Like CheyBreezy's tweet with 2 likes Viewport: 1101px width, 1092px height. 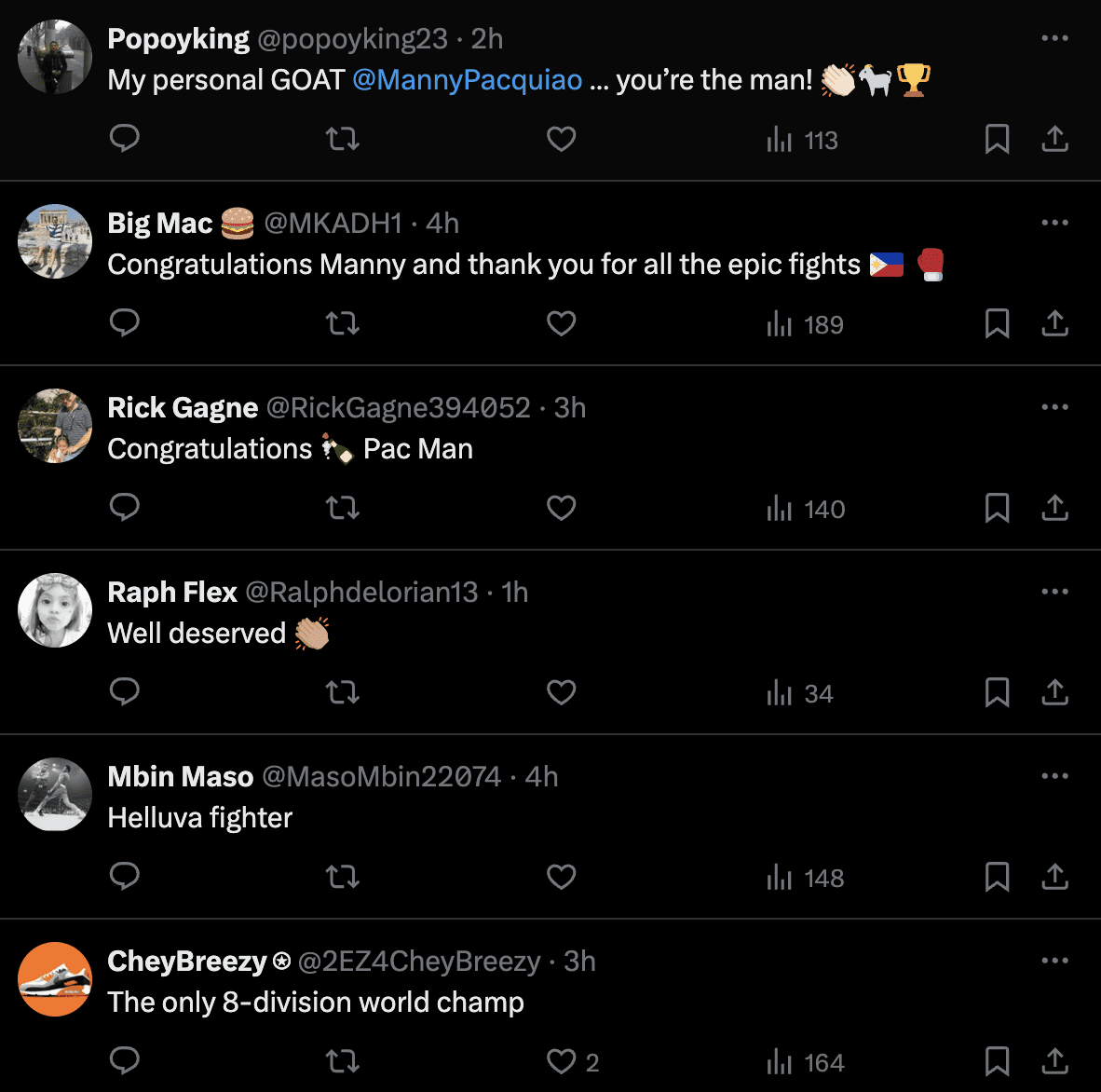561,1061
